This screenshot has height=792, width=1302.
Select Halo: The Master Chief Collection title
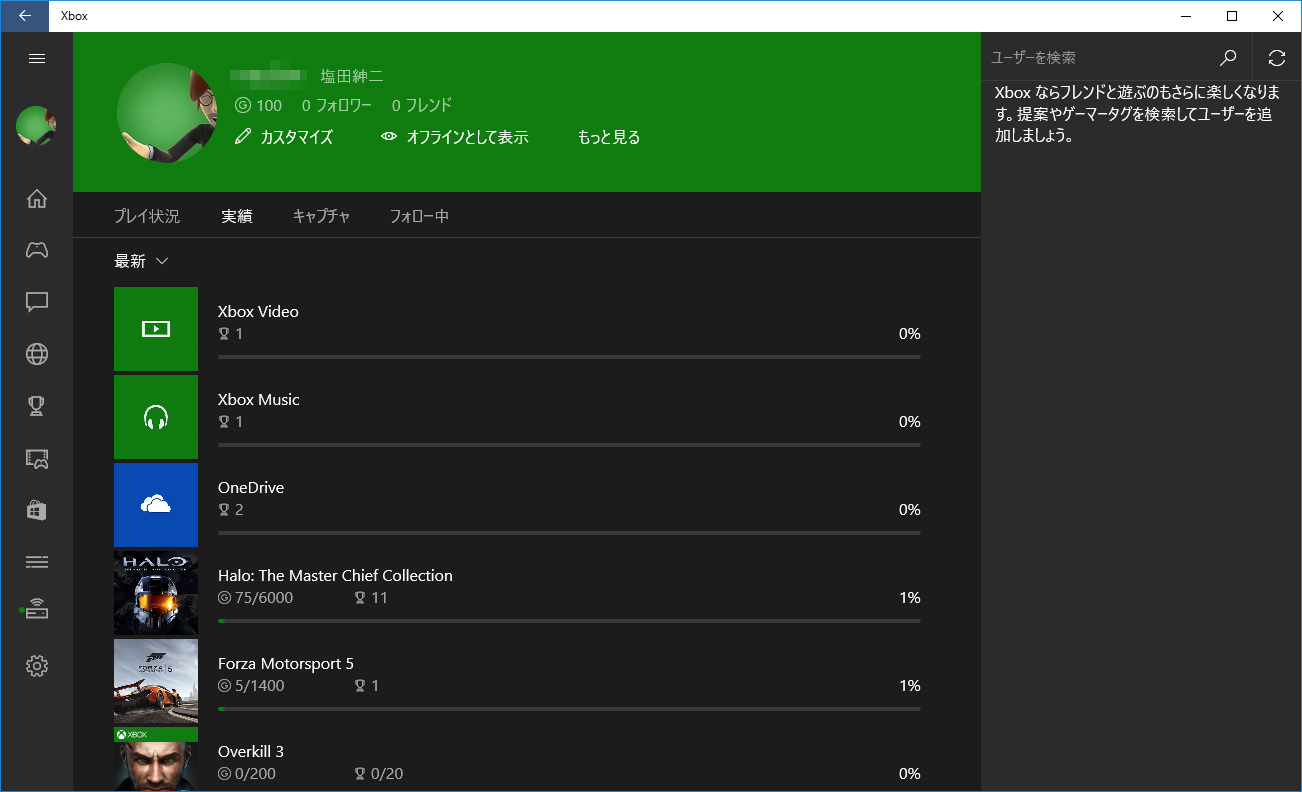[x=335, y=575]
